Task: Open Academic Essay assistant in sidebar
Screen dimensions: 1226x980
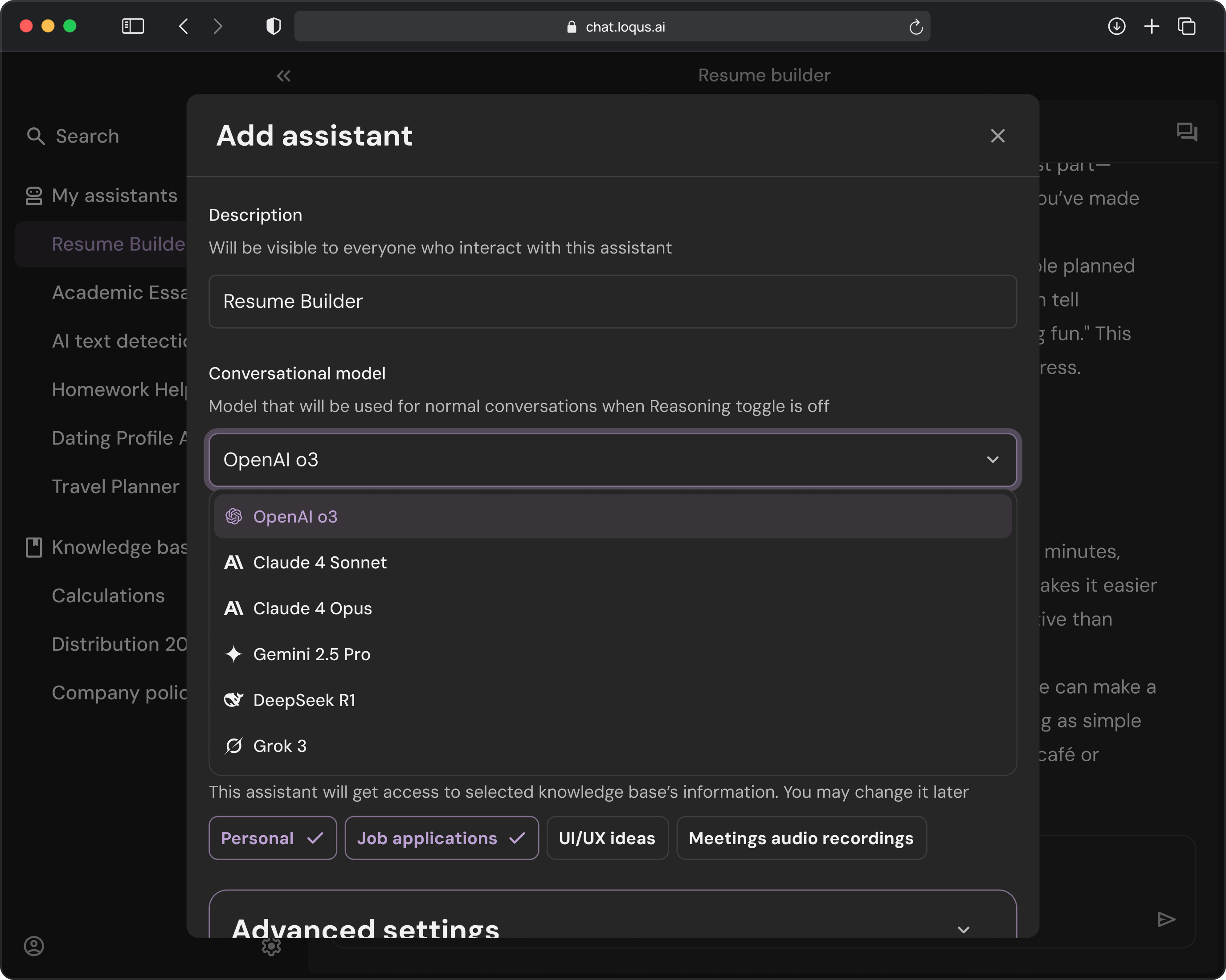Action: [119, 292]
